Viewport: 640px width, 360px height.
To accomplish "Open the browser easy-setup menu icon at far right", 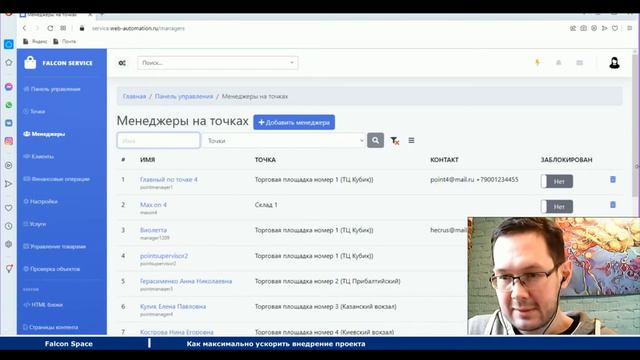I will click(x=630, y=28).
